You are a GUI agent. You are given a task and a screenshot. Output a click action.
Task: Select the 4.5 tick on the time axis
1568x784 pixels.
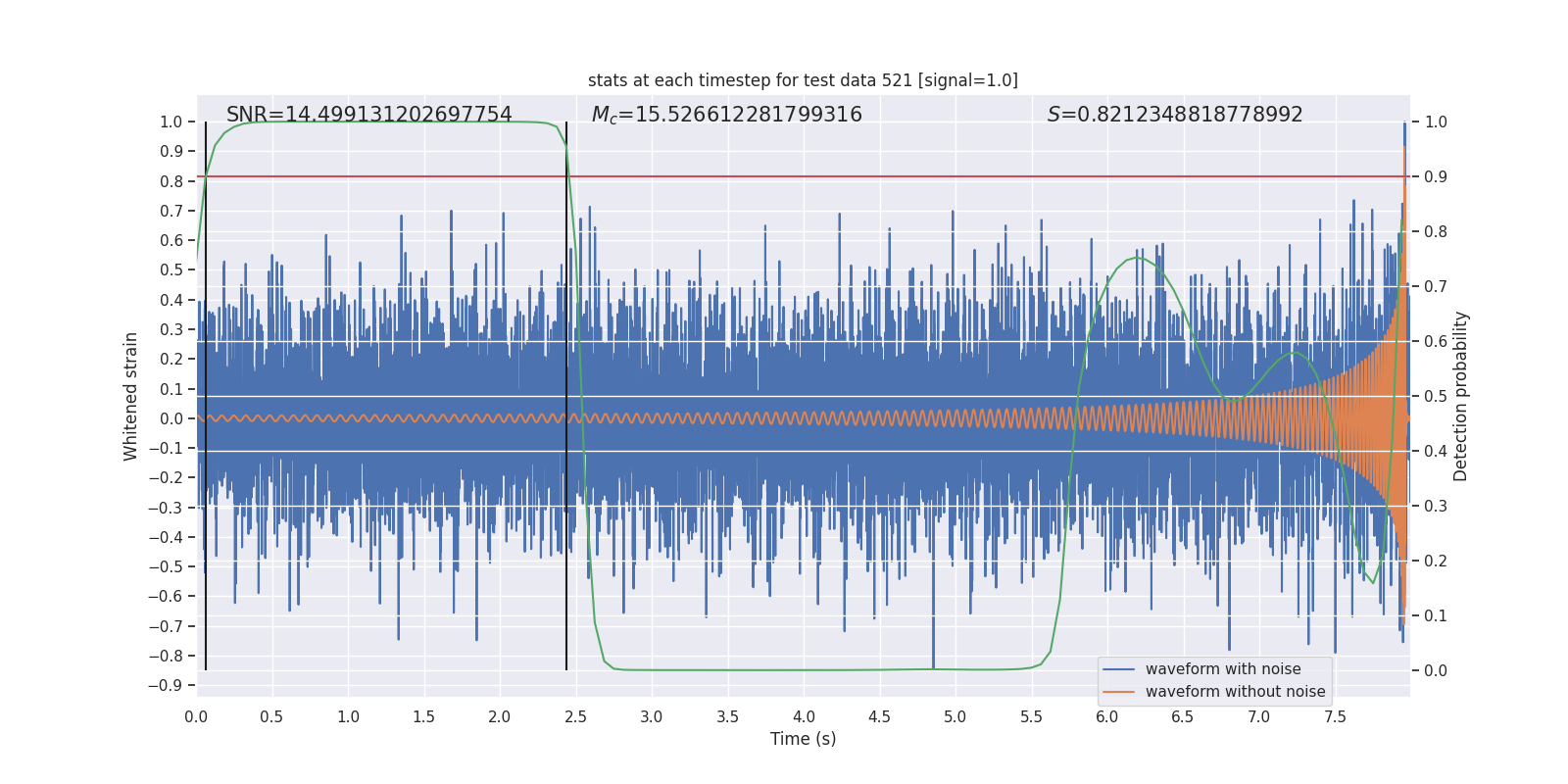click(x=879, y=716)
